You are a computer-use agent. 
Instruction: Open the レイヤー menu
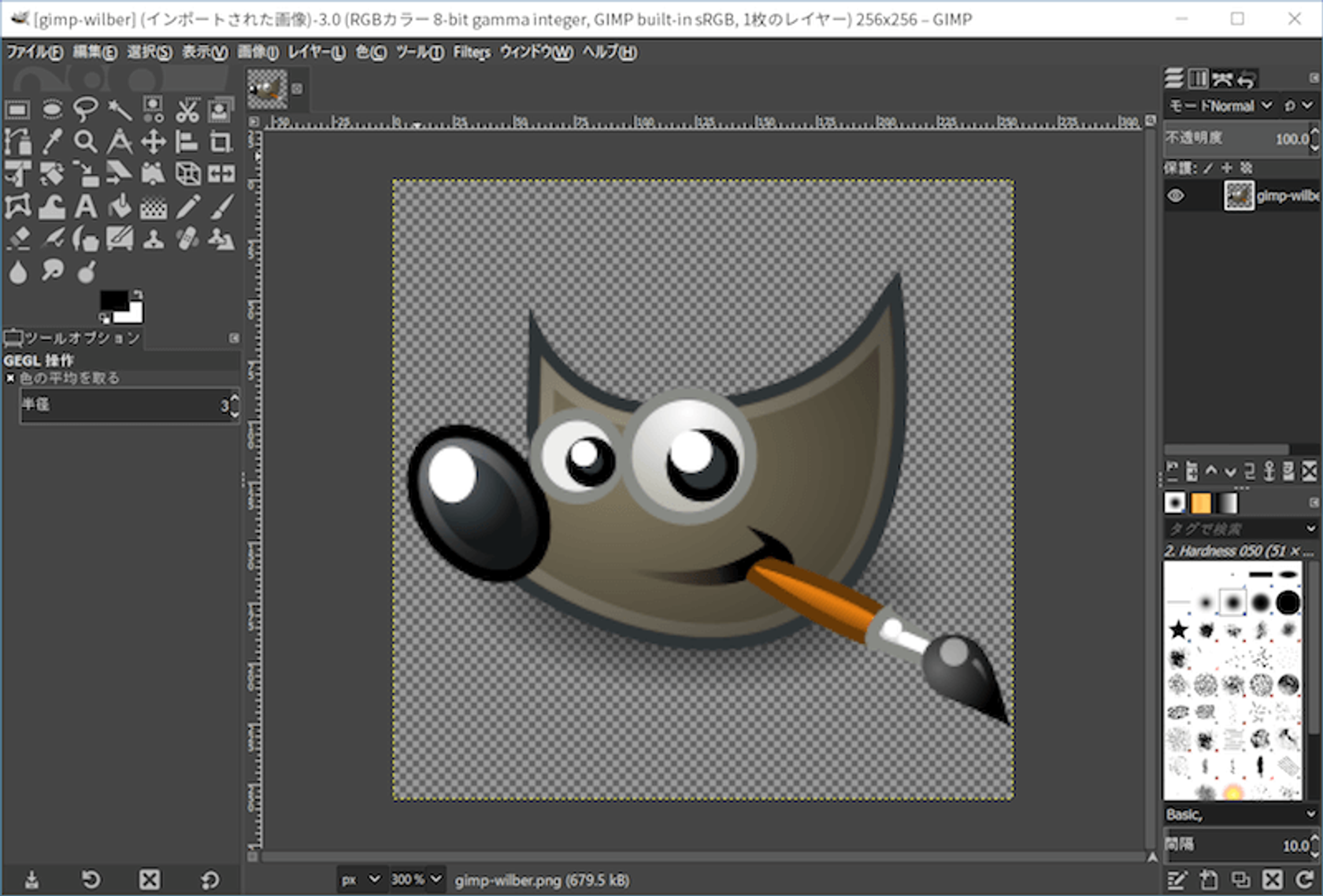tap(316, 52)
